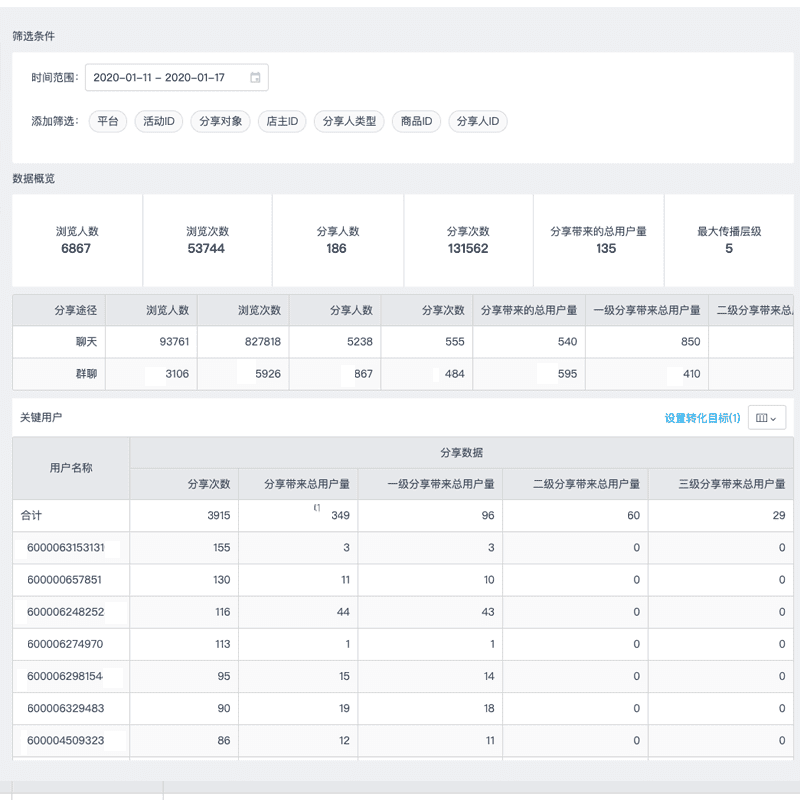This screenshot has width=800, height=800.
Task: Add the 商品ID filter
Action: [416, 121]
